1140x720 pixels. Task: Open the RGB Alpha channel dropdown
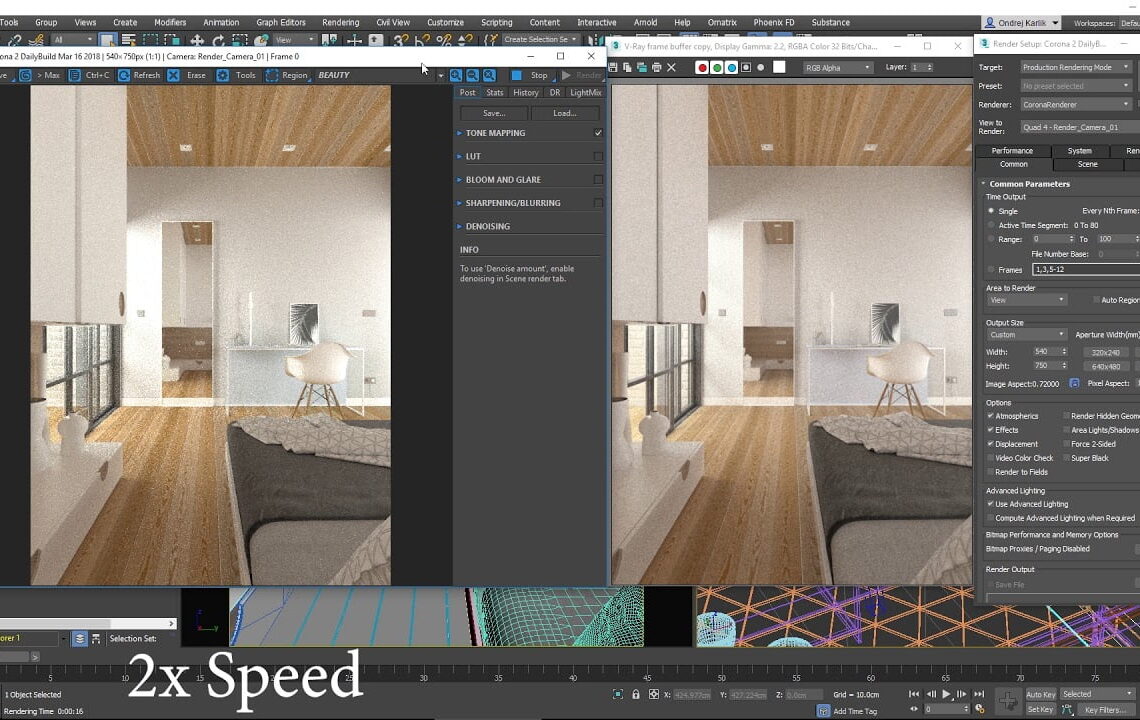[838, 67]
